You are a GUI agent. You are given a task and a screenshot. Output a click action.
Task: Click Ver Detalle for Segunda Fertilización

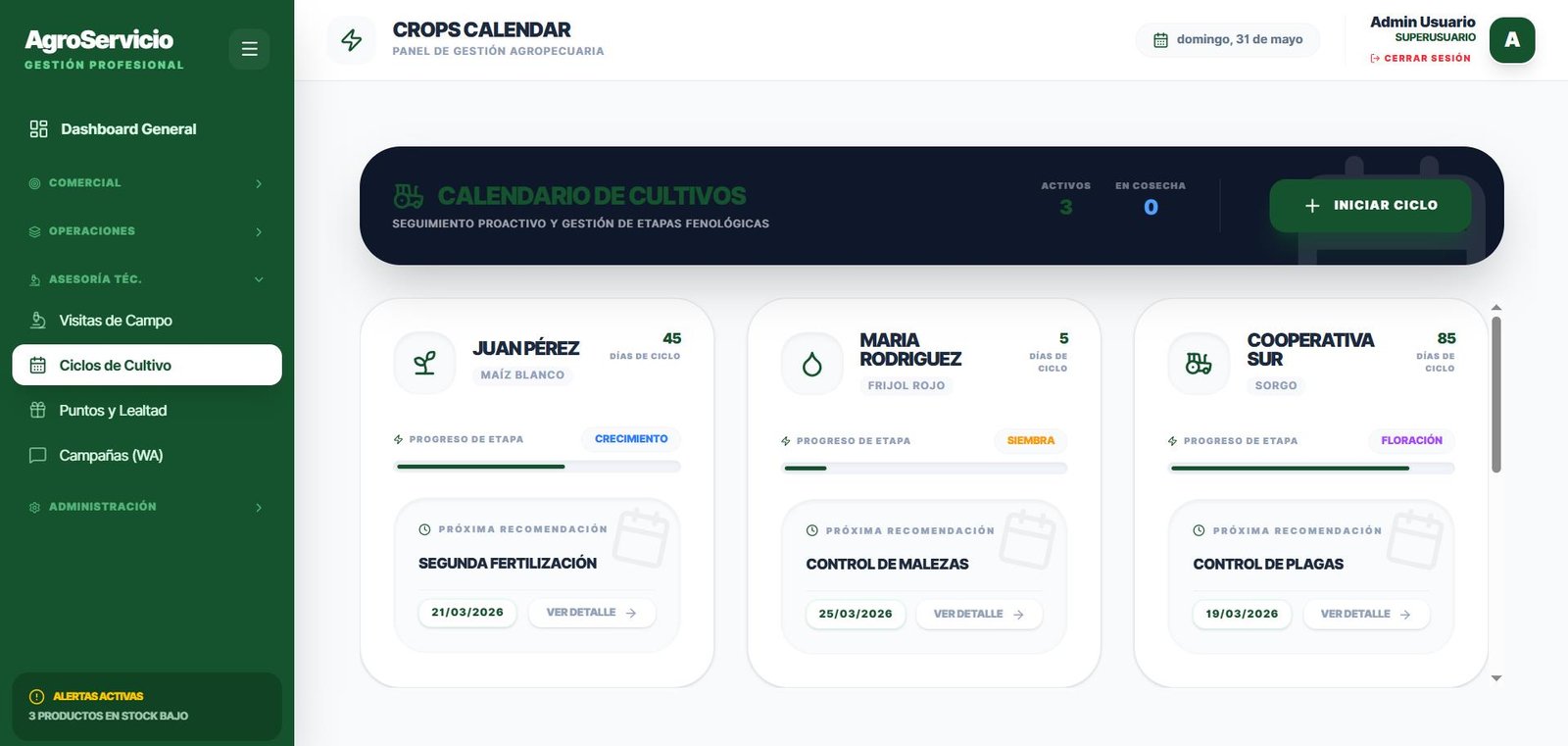coord(592,613)
